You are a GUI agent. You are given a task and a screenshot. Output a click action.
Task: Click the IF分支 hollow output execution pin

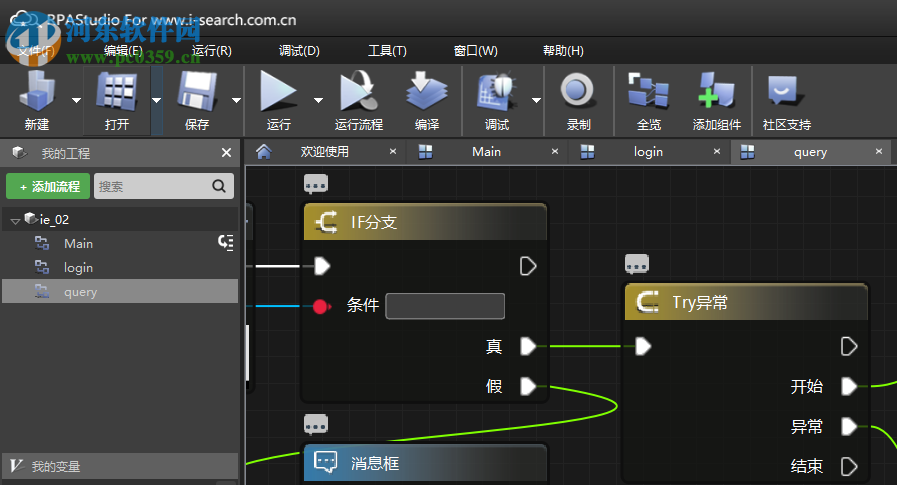coord(528,266)
